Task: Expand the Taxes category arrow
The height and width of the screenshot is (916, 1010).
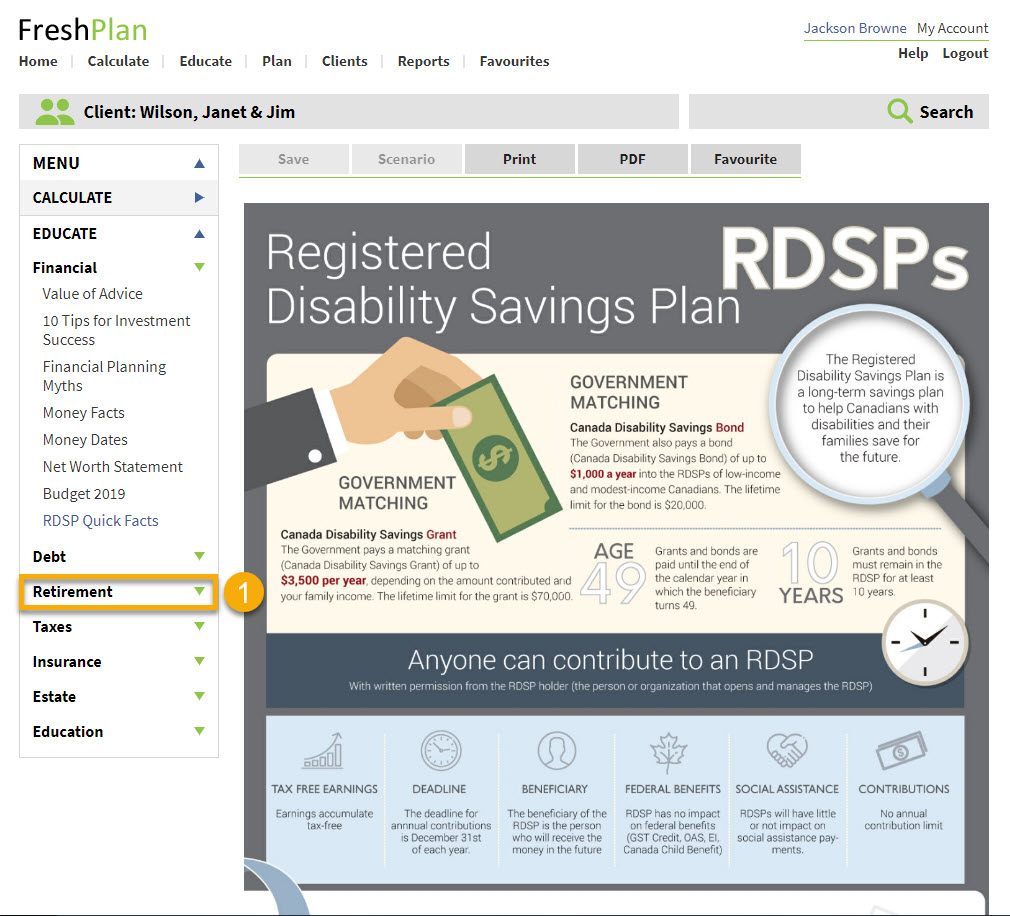Action: click(x=199, y=626)
